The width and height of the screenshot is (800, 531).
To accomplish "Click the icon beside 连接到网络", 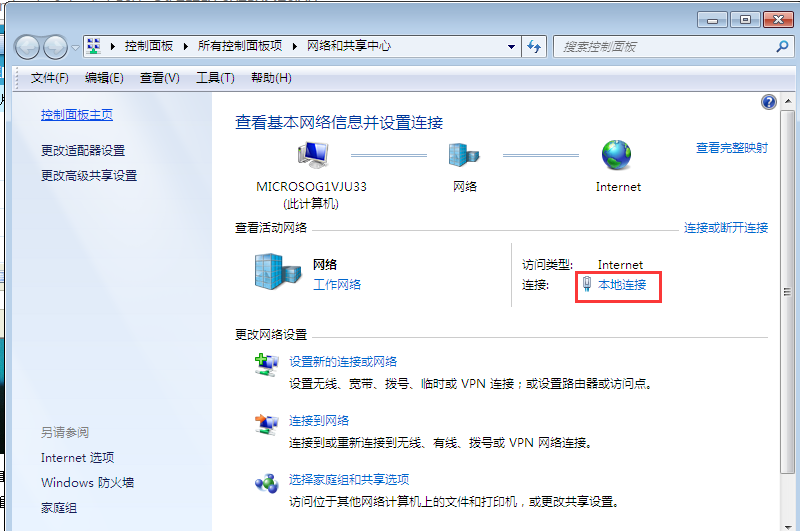I will (265, 425).
